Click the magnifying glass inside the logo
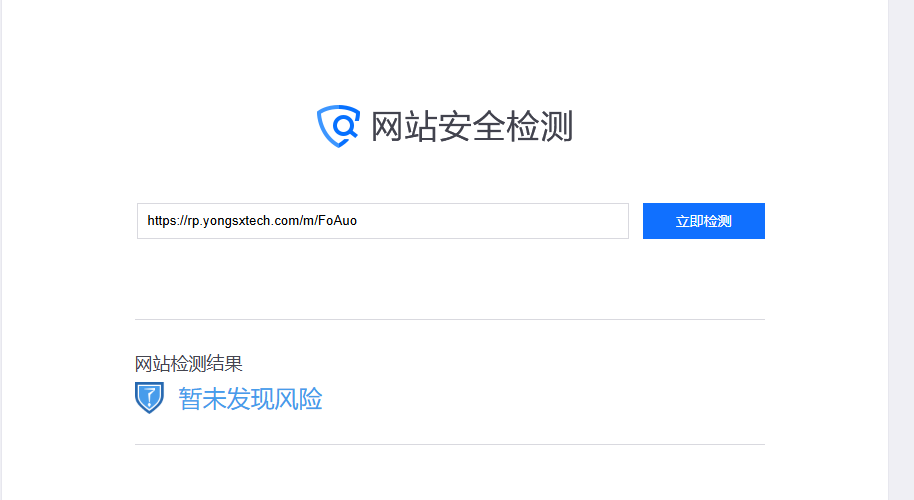This screenshot has height=500, width=914. coord(345,126)
